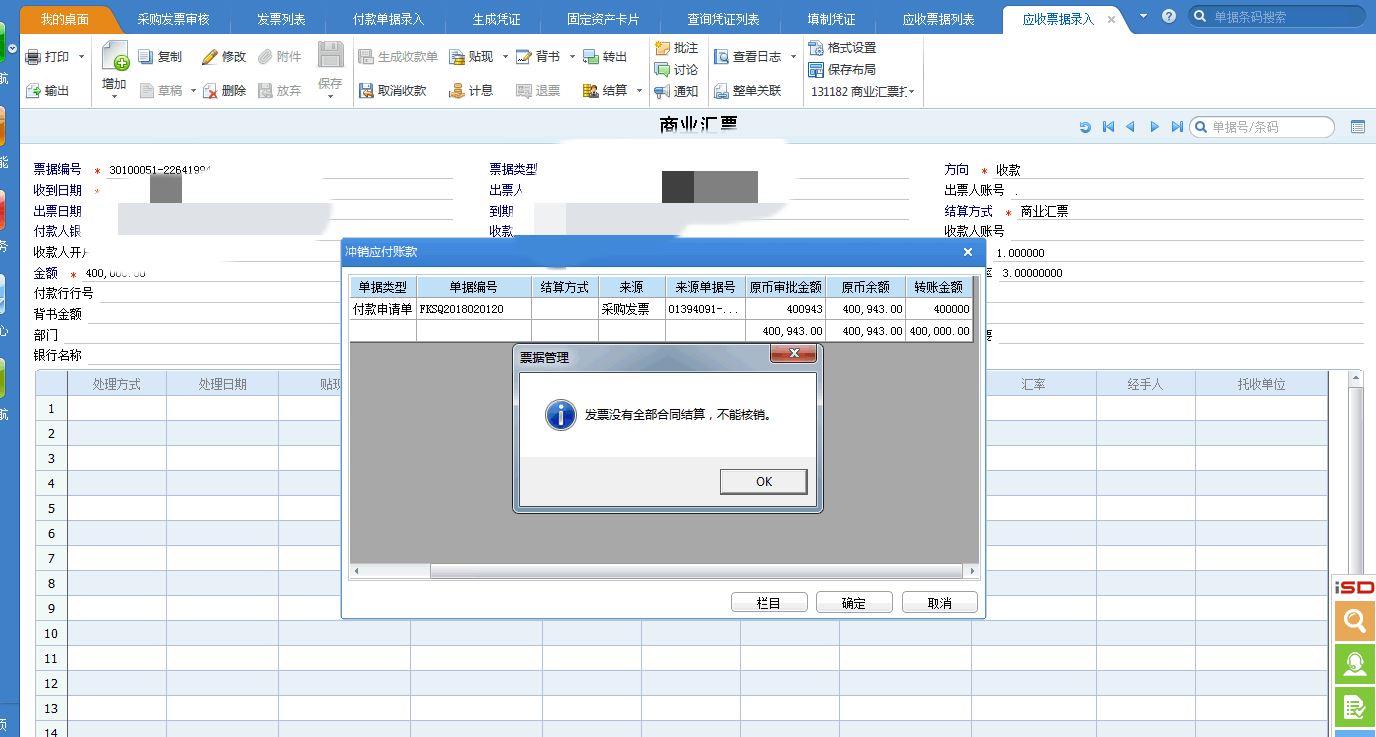Click the 单据类型 column header
1376x737 pixels.
(383, 287)
